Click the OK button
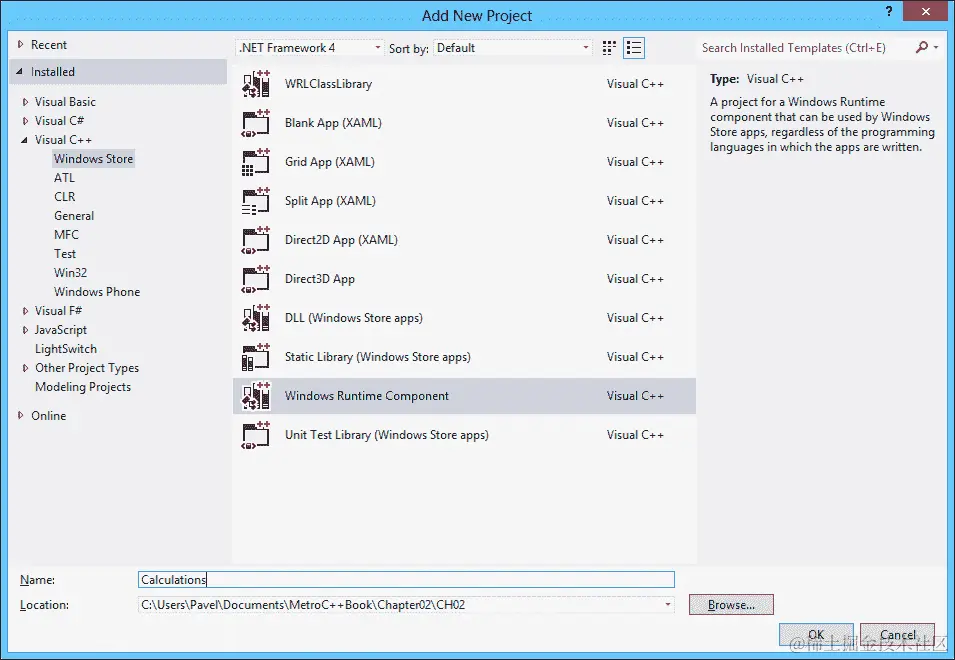The width and height of the screenshot is (955, 660). 816,634
